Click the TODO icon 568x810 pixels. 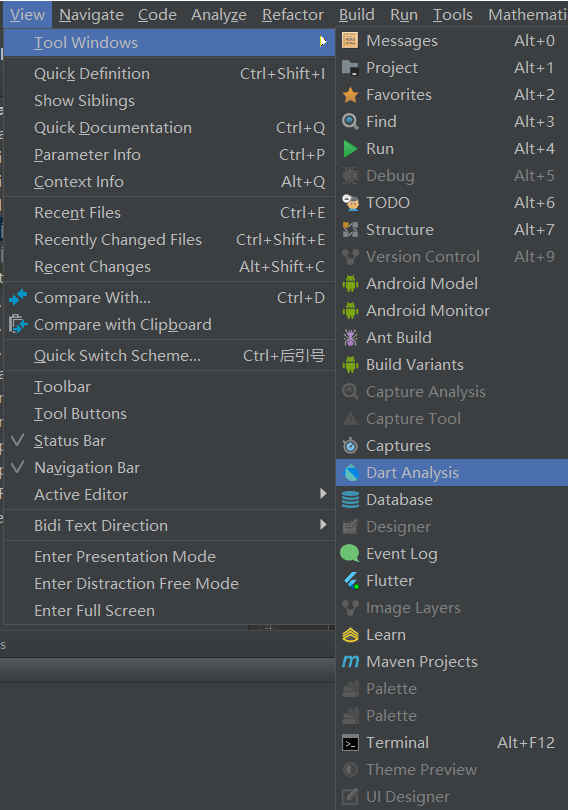pos(350,202)
